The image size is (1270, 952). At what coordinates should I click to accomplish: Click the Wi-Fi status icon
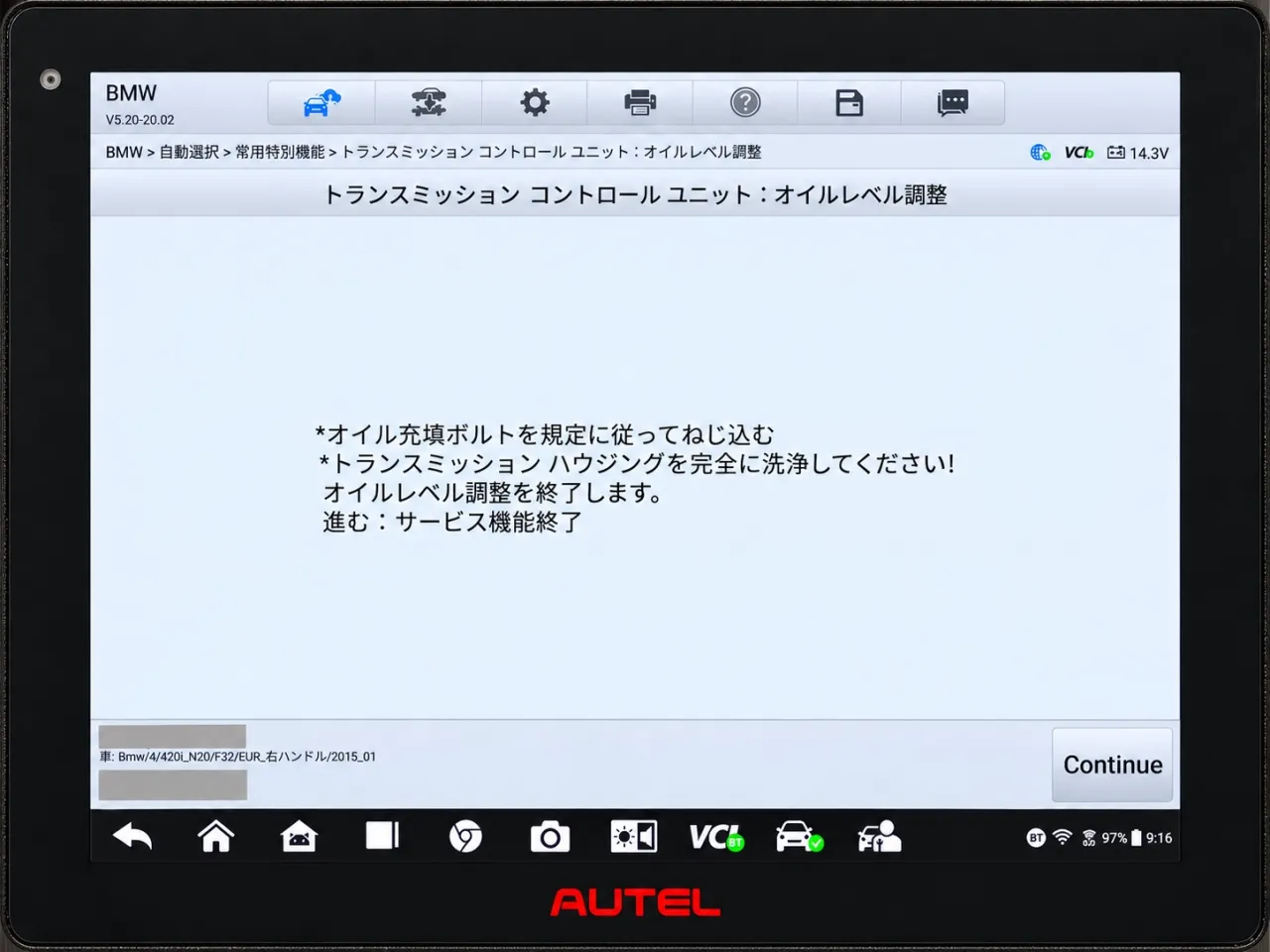pyautogui.click(x=1062, y=837)
